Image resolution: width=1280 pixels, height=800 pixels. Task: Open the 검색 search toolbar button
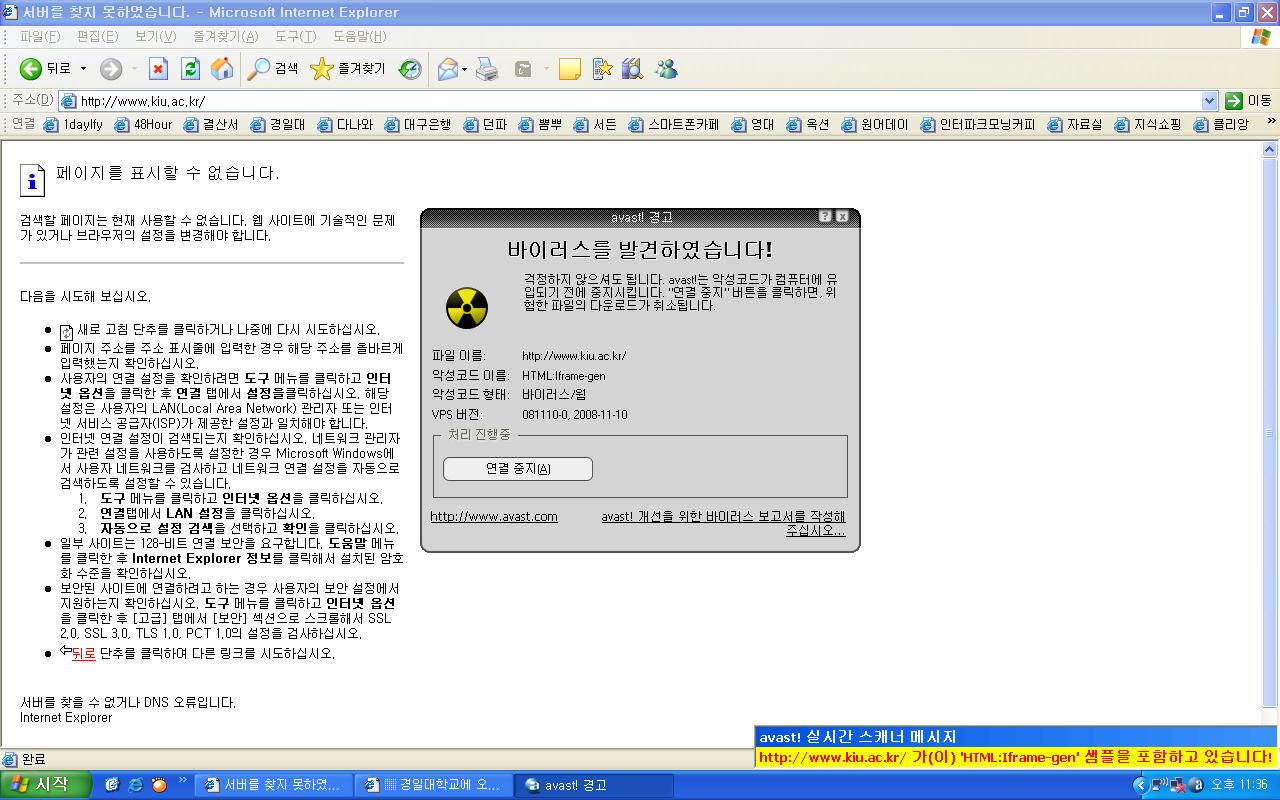tap(274, 69)
